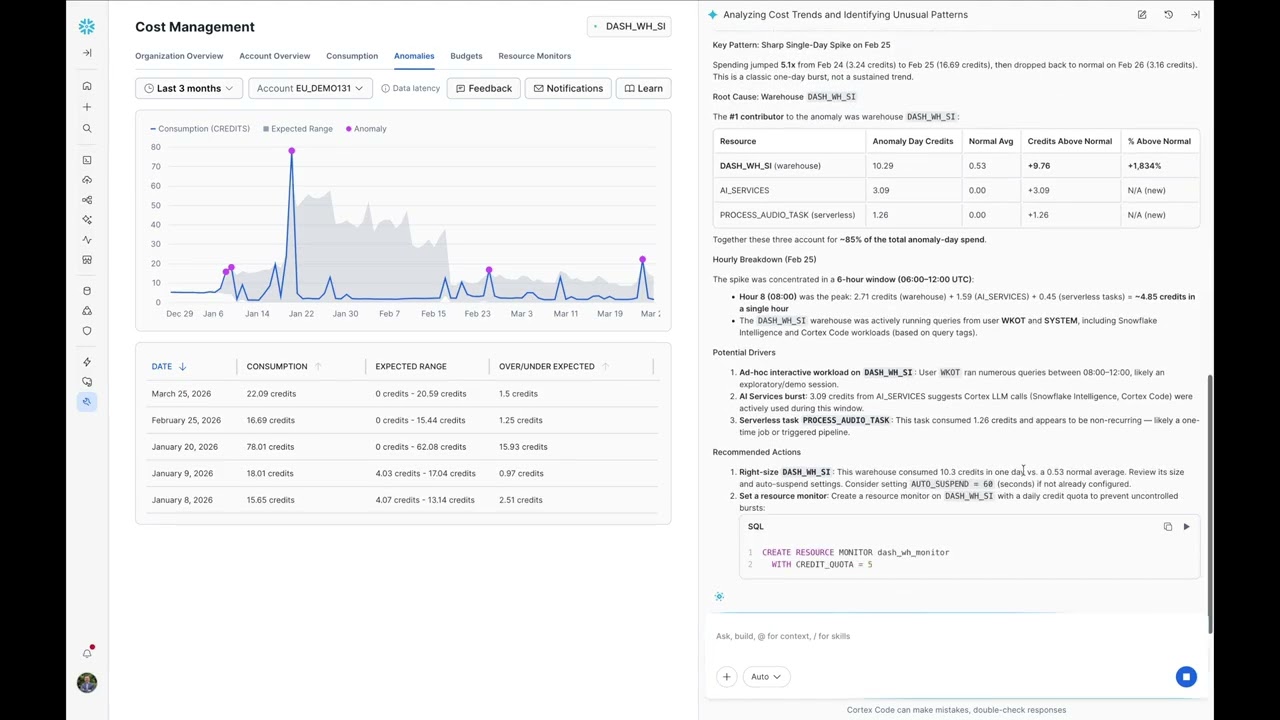Viewport: 1280px width, 720px height.
Task: Toggle Consumption (CREDITS) legend item
Action: [200, 128]
